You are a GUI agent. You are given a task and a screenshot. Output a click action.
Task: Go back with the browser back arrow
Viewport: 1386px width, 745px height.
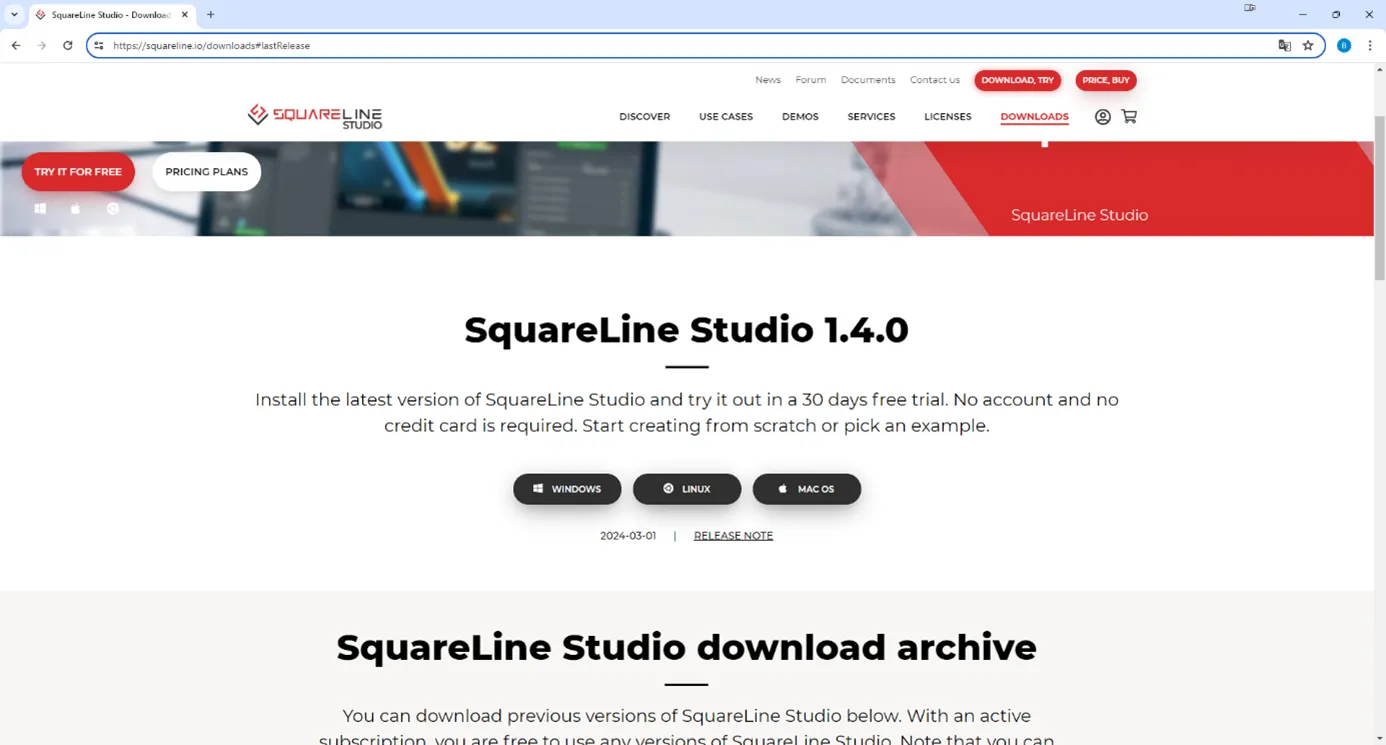click(x=16, y=45)
